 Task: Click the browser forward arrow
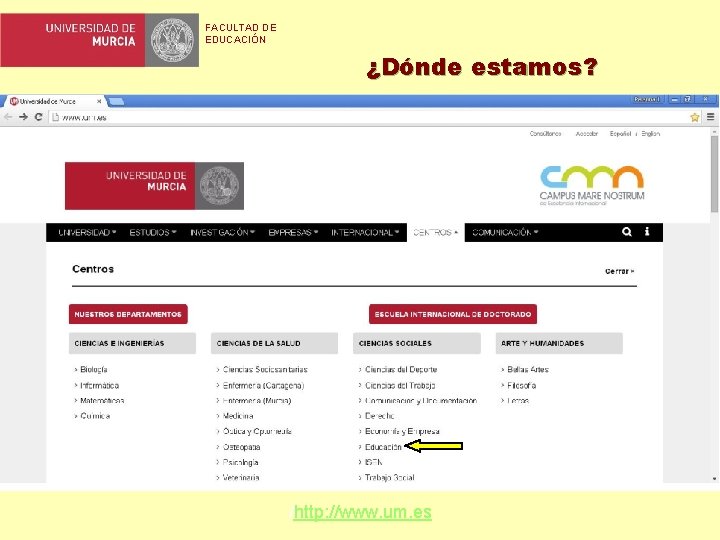(23, 117)
